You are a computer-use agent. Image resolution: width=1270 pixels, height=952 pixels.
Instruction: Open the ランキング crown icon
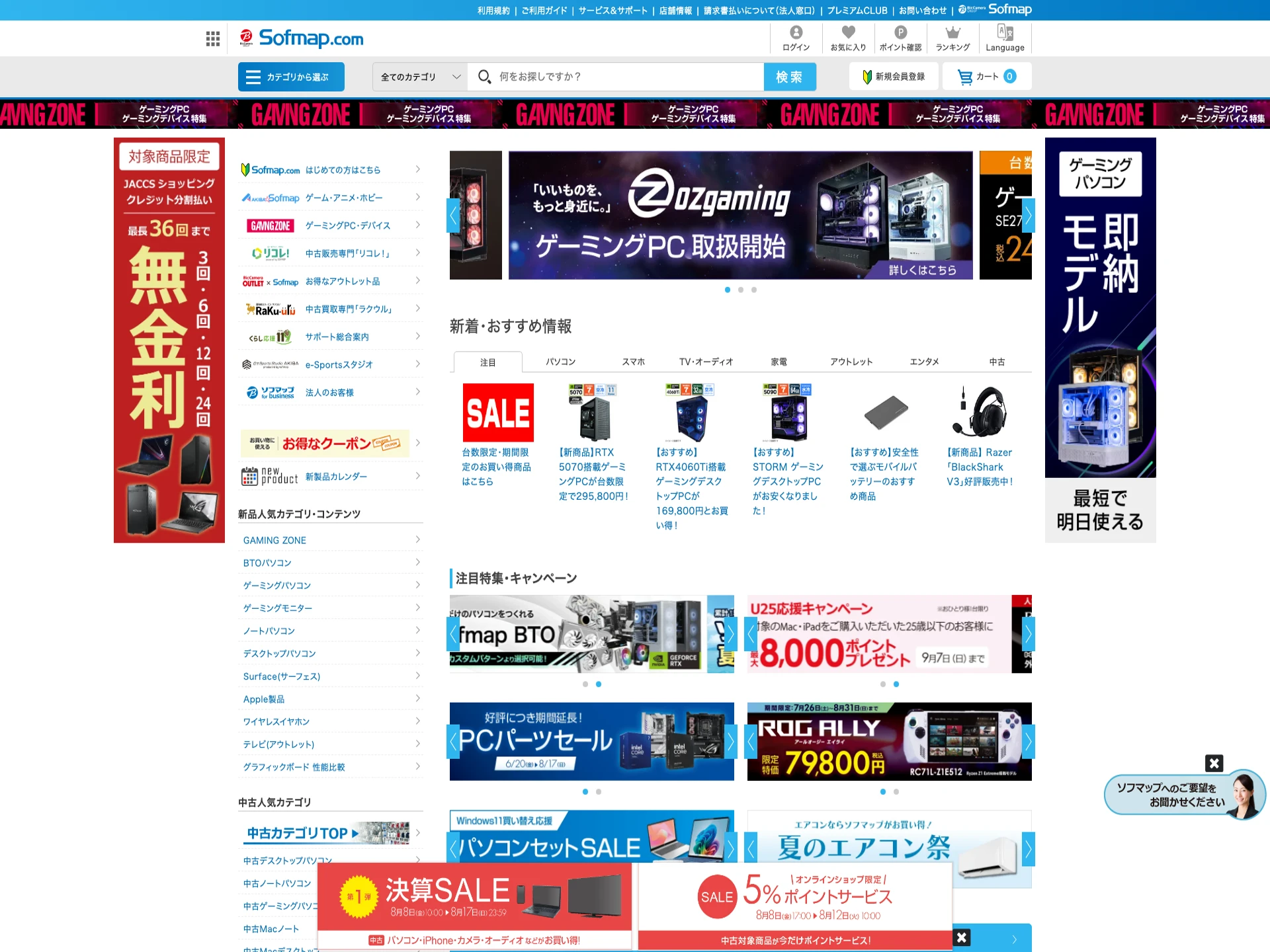click(x=952, y=38)
